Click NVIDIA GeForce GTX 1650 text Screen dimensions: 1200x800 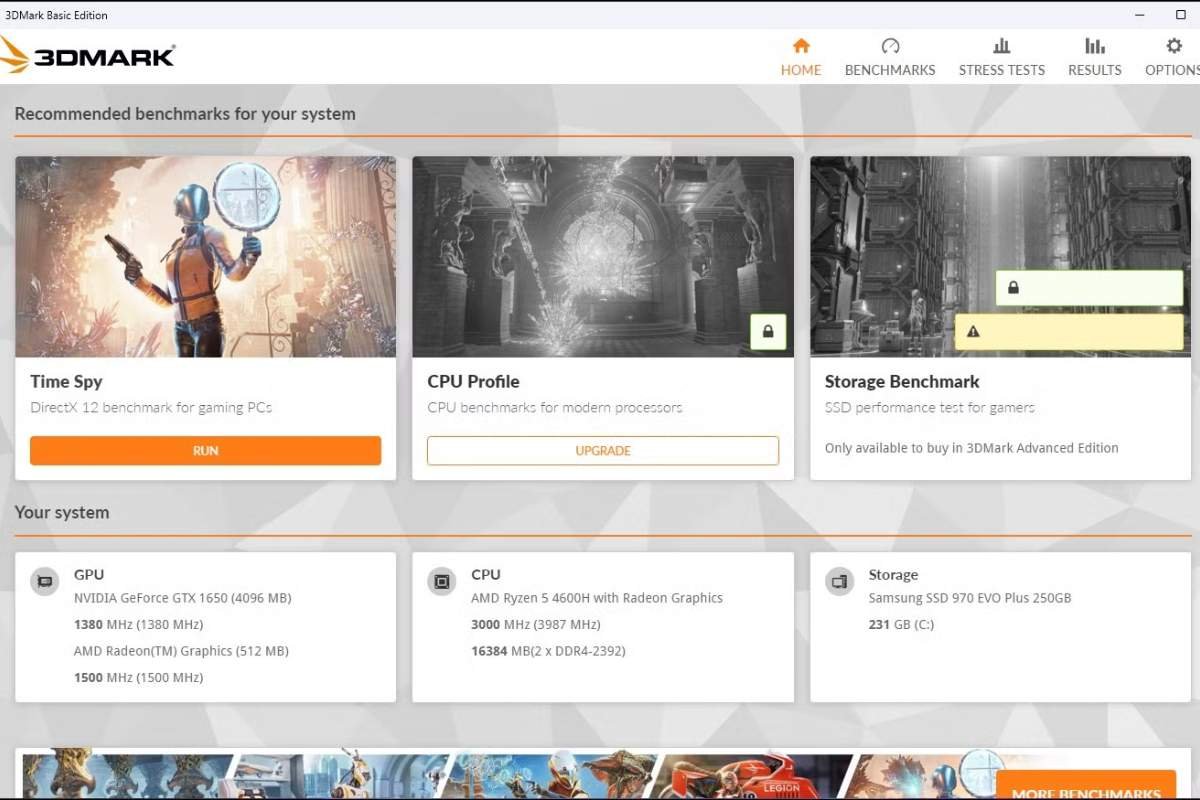(182, 598)
